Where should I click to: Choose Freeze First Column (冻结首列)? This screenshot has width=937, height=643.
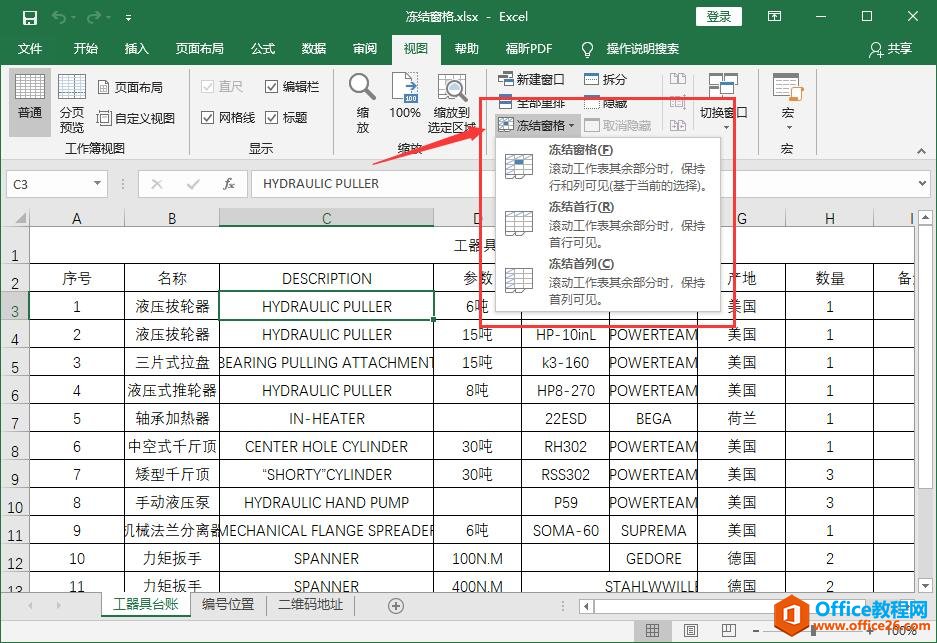(x=608, y=281)
